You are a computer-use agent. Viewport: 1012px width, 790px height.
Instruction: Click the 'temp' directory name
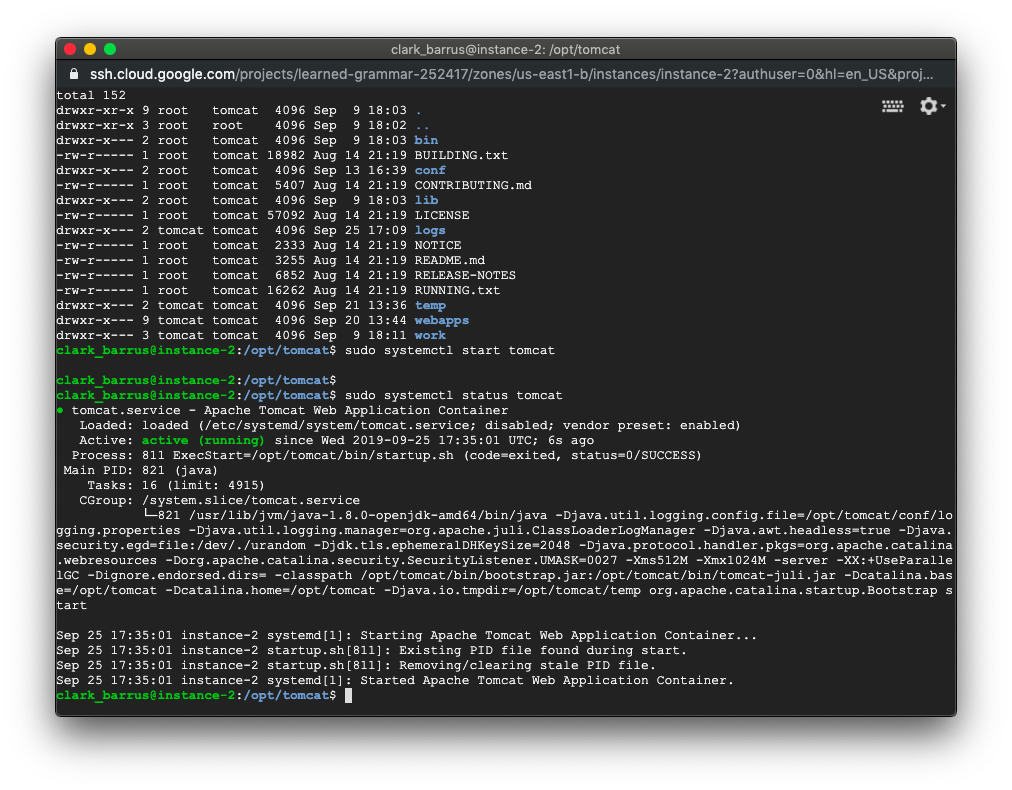click(x=430, y=305)
